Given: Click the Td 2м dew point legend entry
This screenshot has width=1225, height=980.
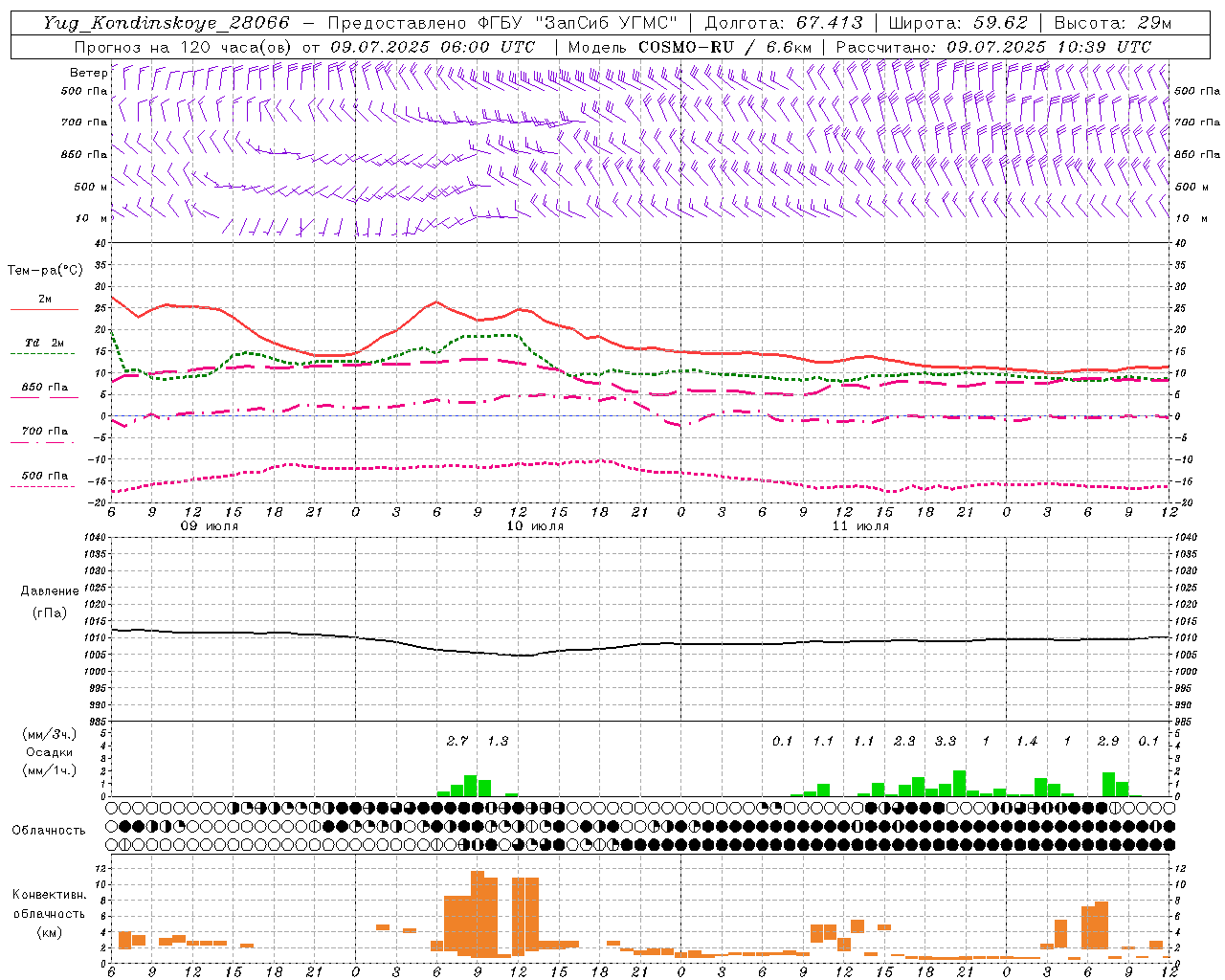Looking at the screenshot, I should pos(45,343).
